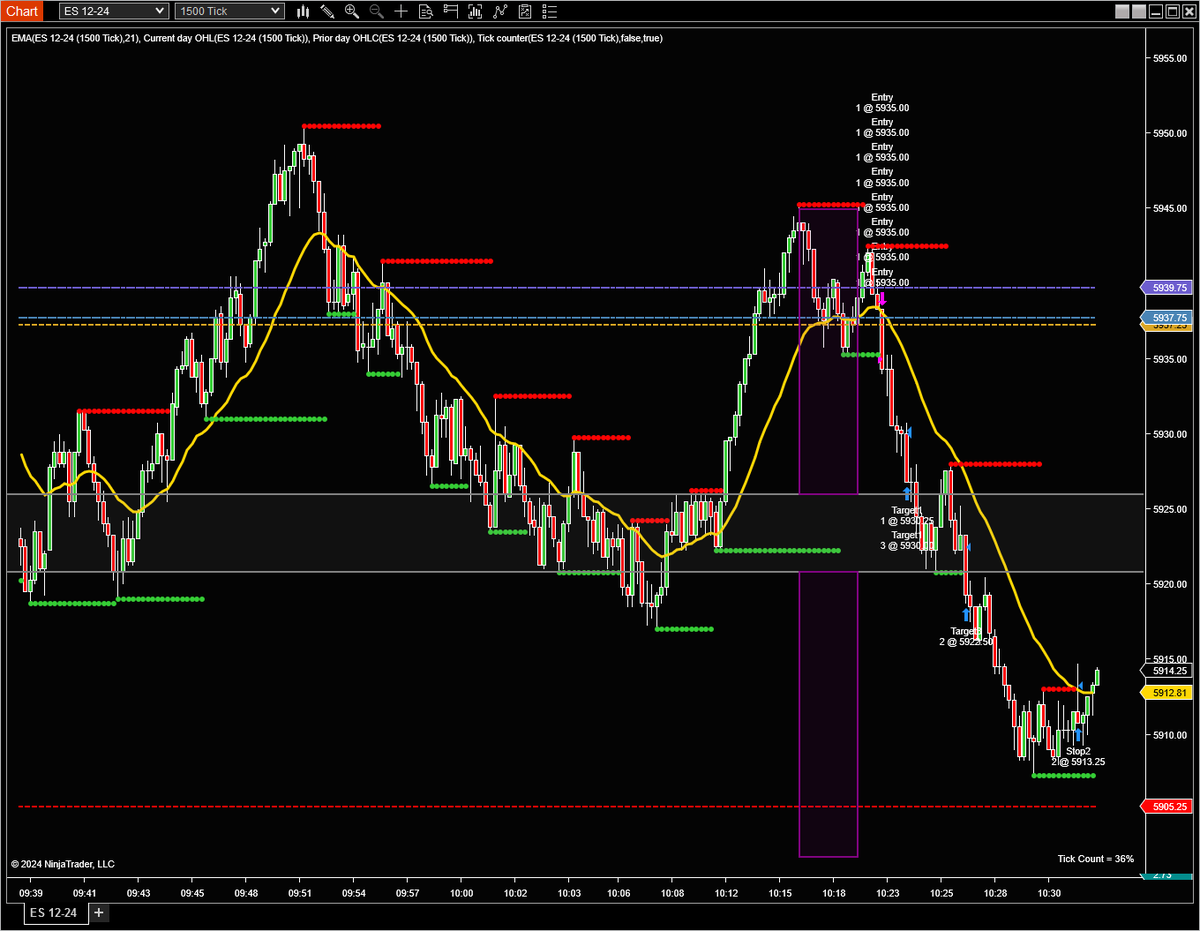Click the 10:23 time axis label
1200x931 pixels.
[887, 893]
